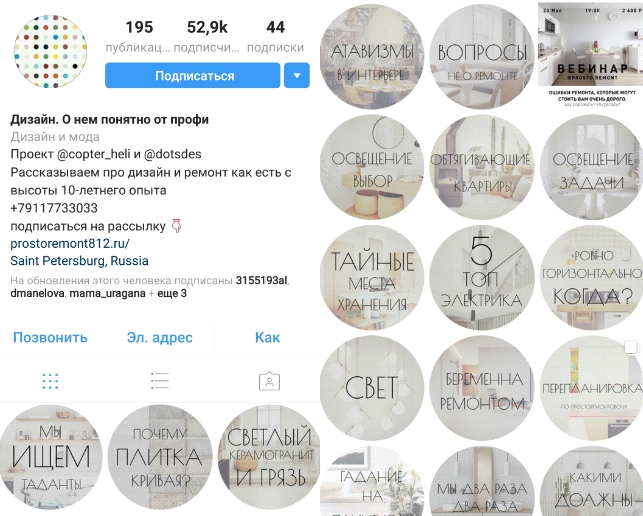Open the Мы ищем таланты post
The width and height of the screenshot is (643, 516).
pos(50,457)
